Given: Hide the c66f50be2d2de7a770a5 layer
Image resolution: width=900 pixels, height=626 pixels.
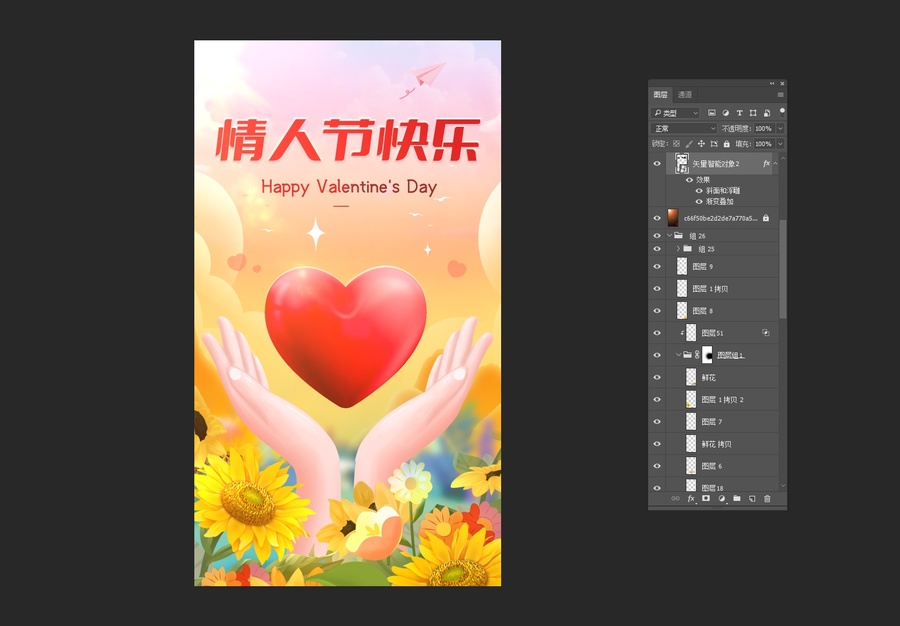Looking at the screenshot, I should point(657,218).
